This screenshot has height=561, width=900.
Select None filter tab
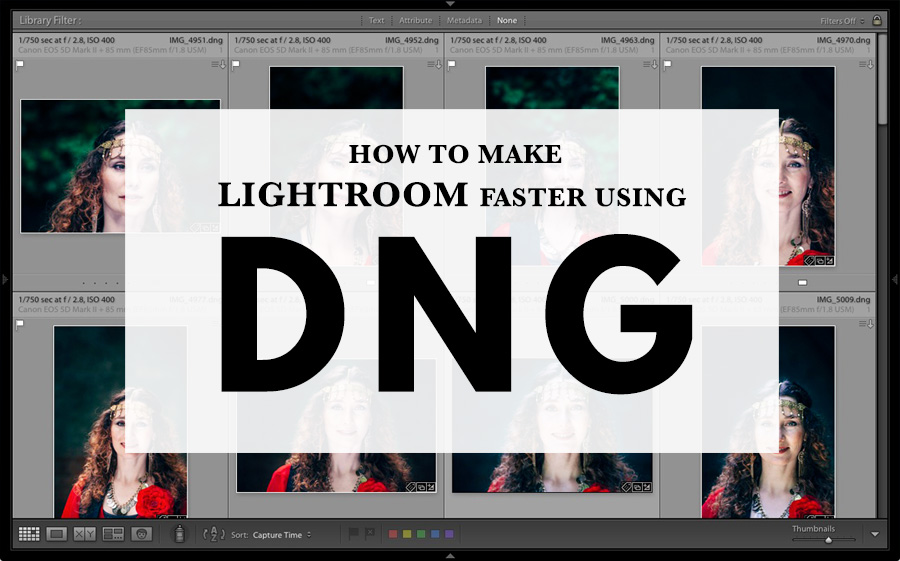pos(507,20)
